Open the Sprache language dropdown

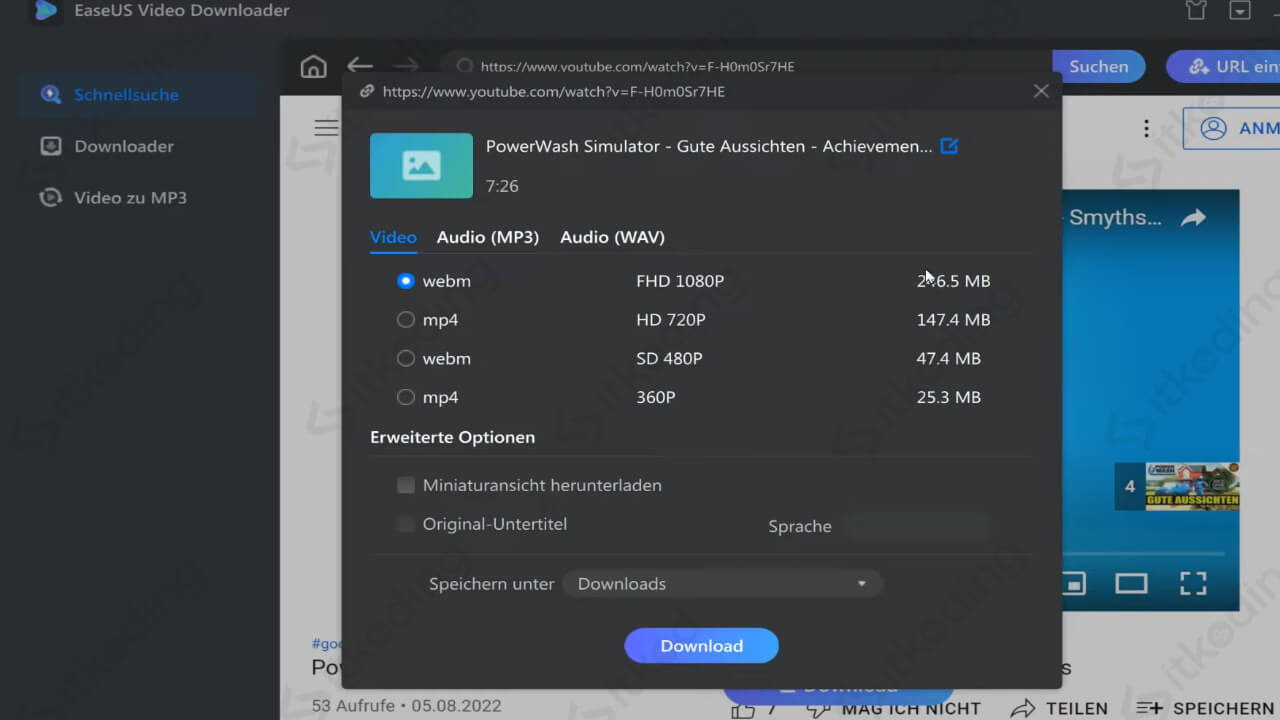(916, 526)
